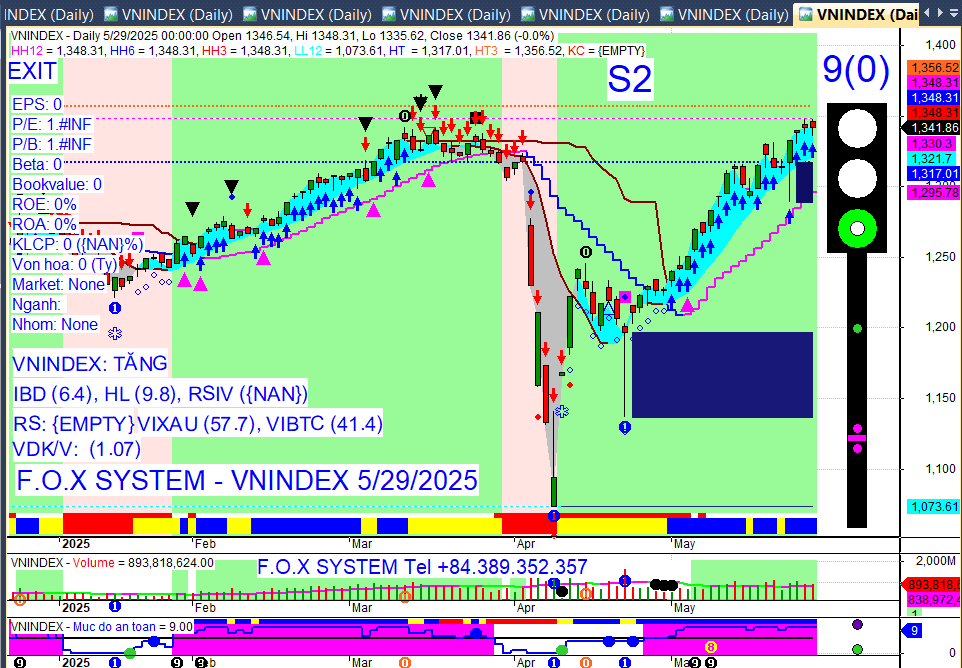This screenshot has width=962, height=668.
Task: Click the 'VNINDEX: TĂNG' trend label
Action: point(90,363)
